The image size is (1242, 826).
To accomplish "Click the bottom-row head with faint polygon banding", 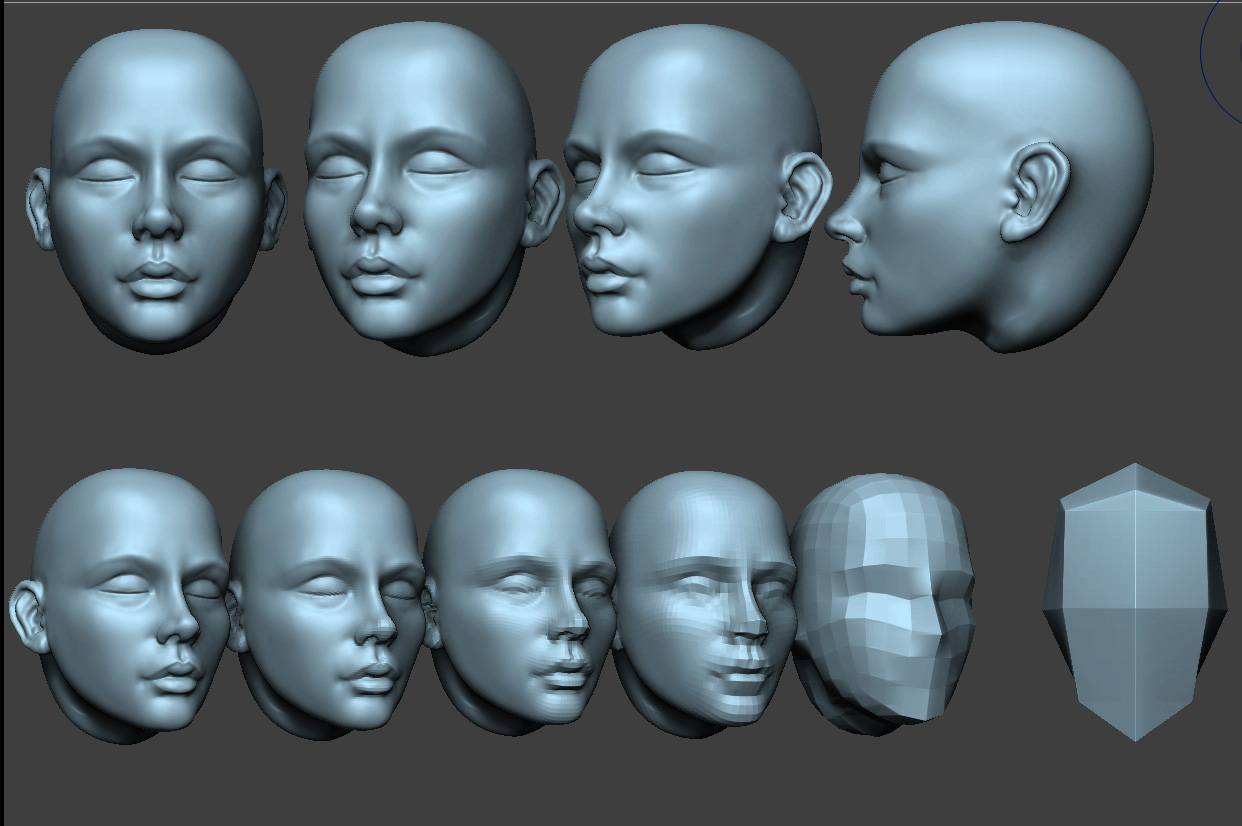I will click(x=518, y=603).
